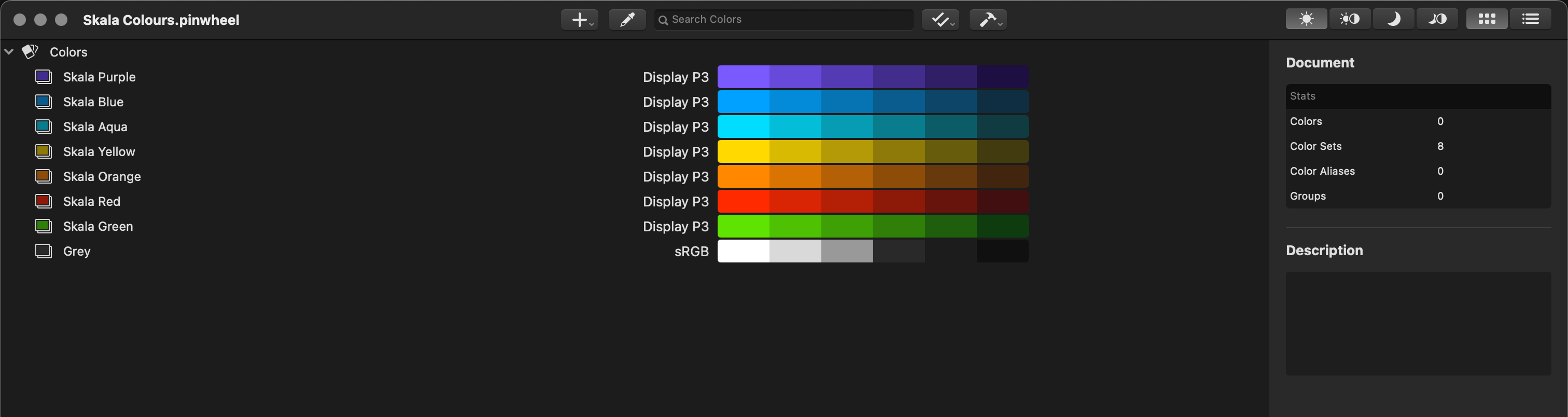The image size is (1568, 417).
Task: Select the Skala Yellow row label
Action: (99, 152)
